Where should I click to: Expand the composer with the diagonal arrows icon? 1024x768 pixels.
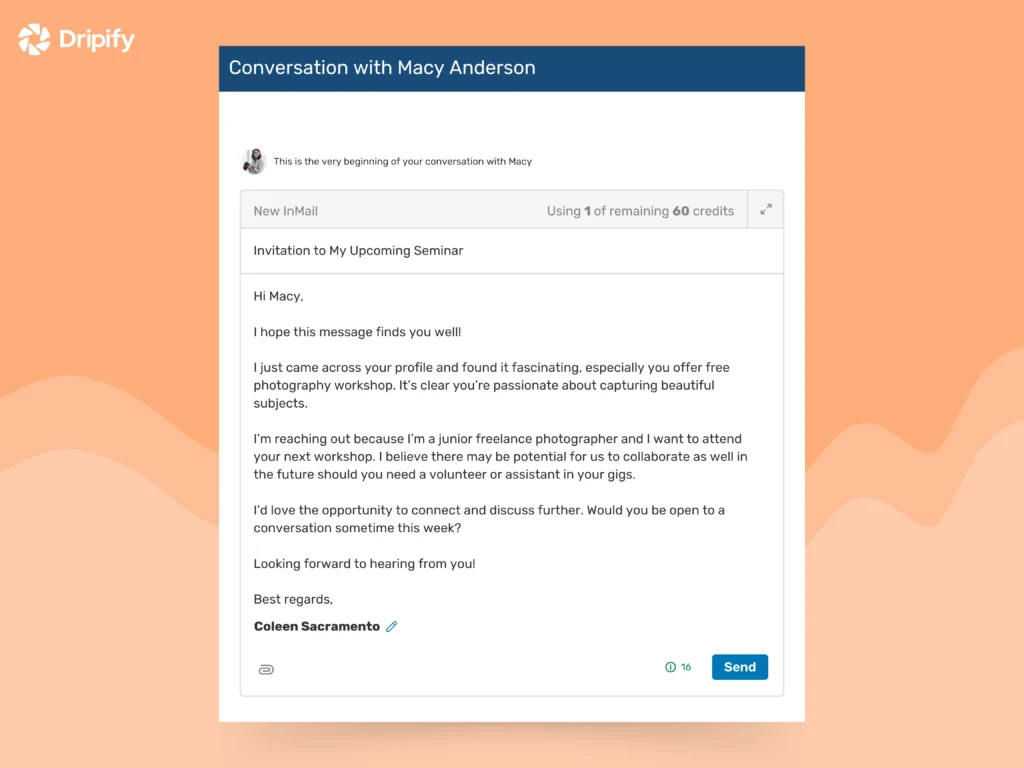766,210
